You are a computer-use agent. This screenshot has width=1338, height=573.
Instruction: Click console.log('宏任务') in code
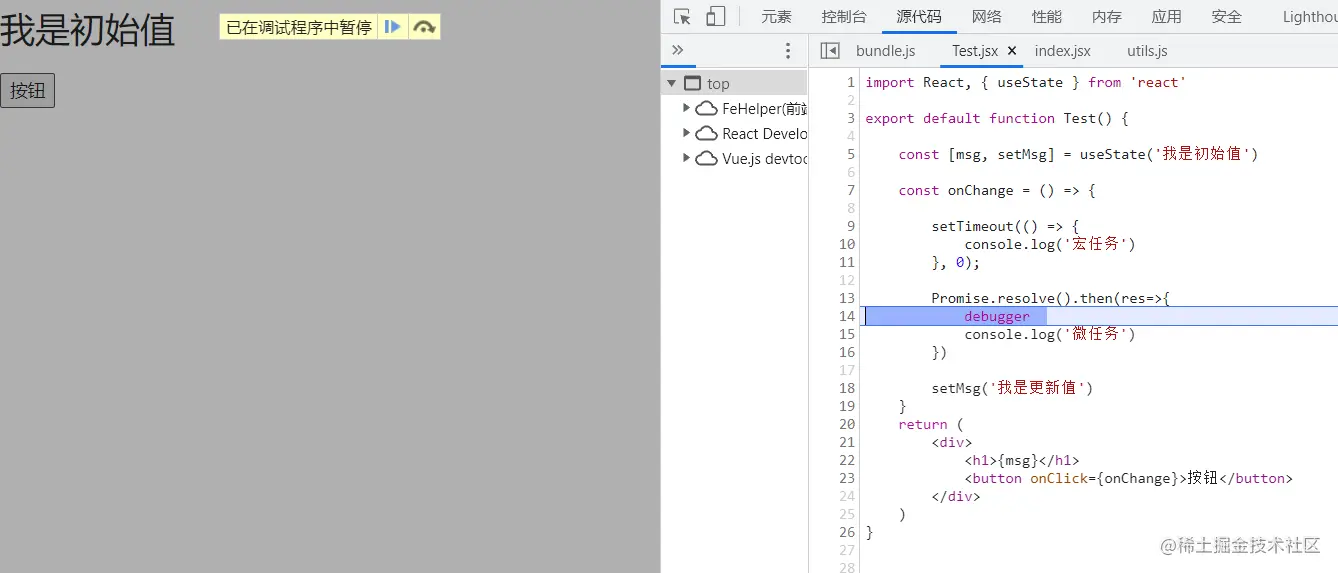[x=1050, y=244]
